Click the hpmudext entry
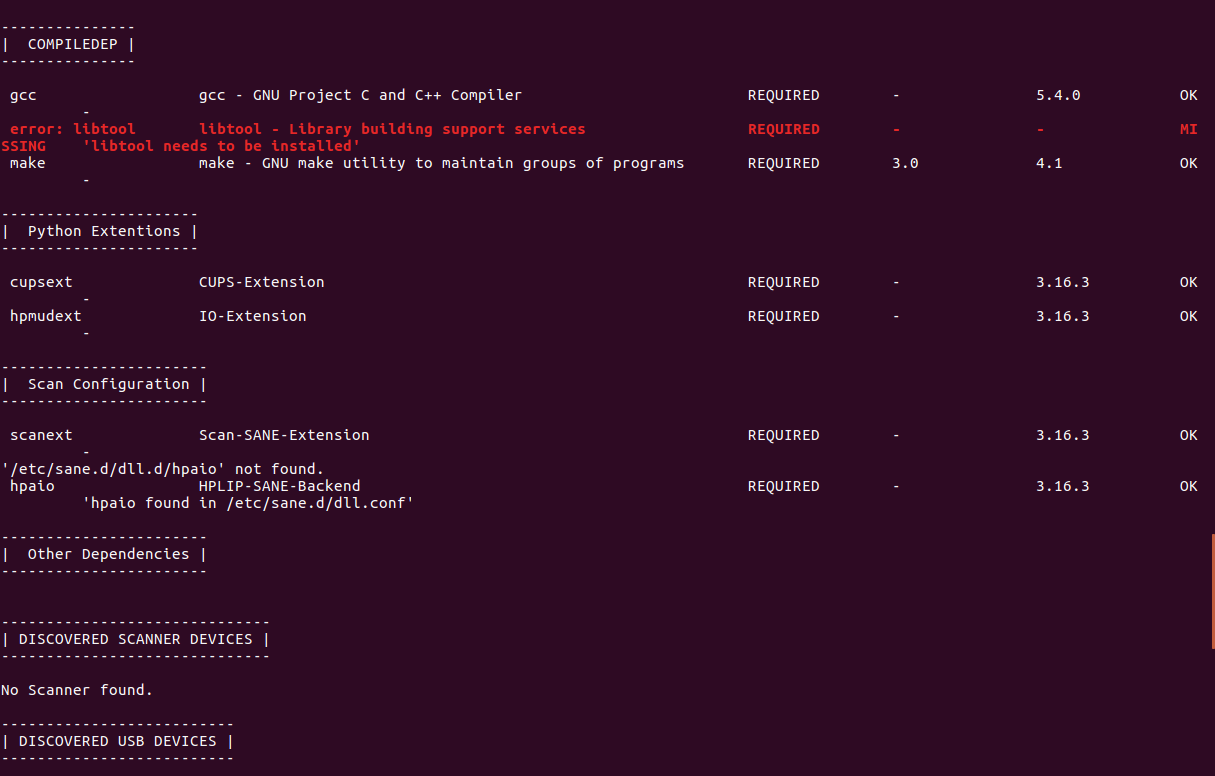The image size is (1215, 776). (46, 316)
